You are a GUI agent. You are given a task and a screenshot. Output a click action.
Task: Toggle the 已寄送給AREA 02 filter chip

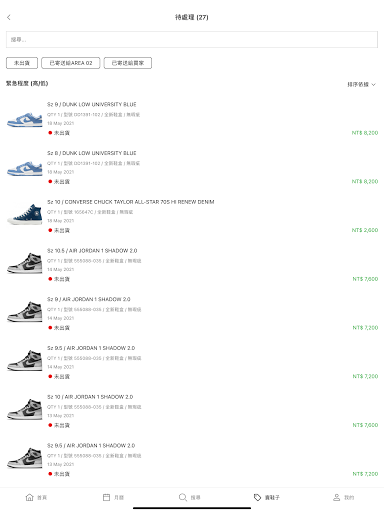[x=71, y=63]
